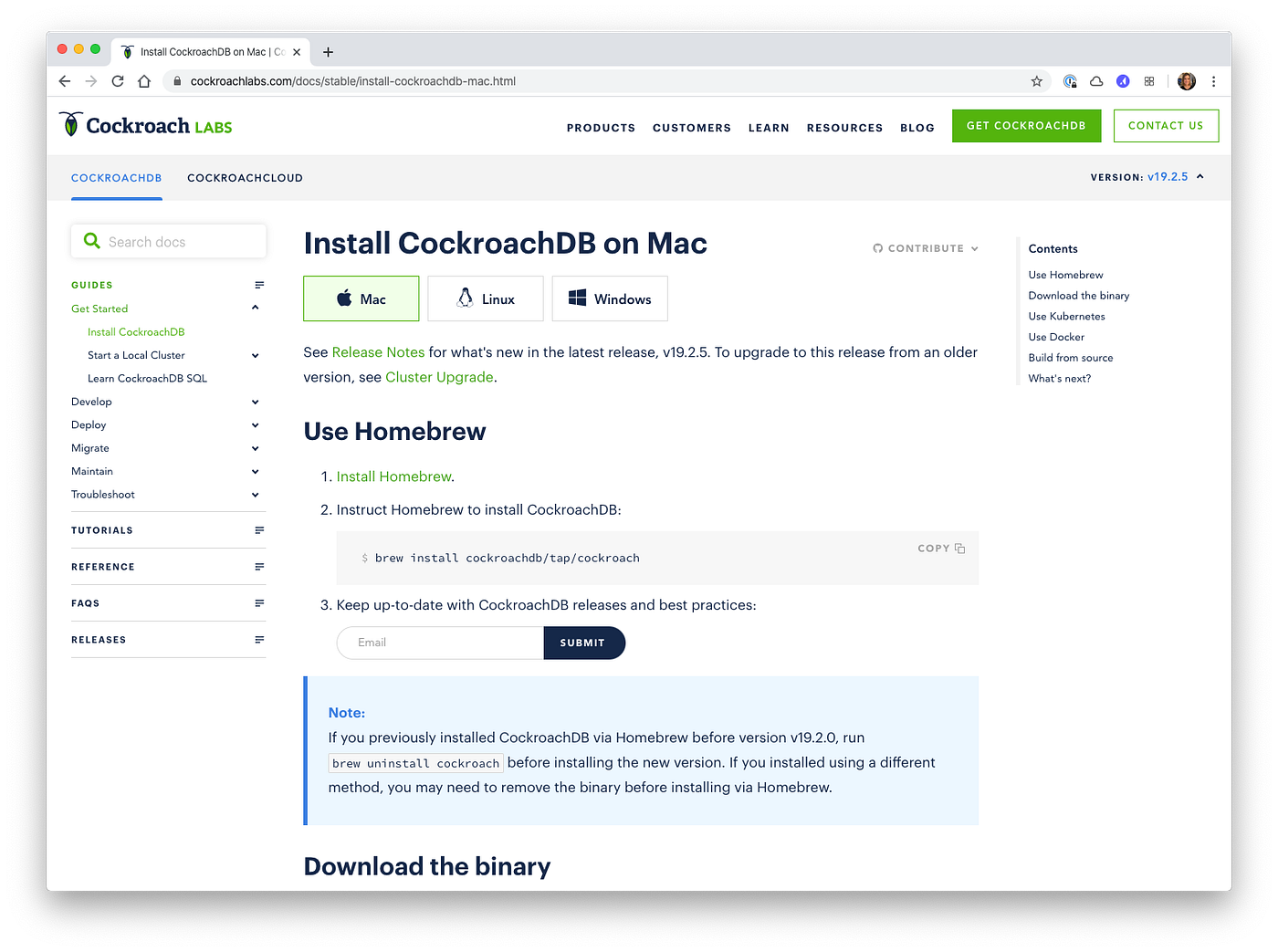Click the profile avatar in Chrome toolbar
This screenshot has width=1278, height=952.
1187,81
